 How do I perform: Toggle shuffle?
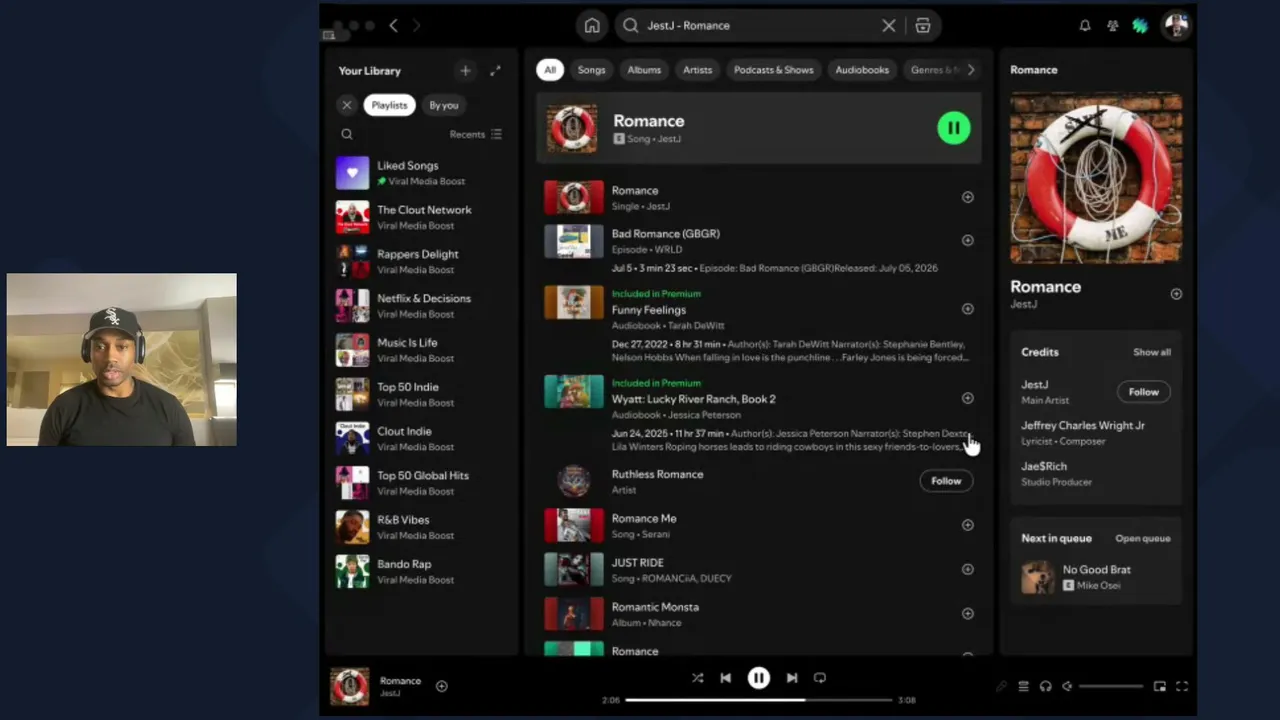tap(697, 678)
